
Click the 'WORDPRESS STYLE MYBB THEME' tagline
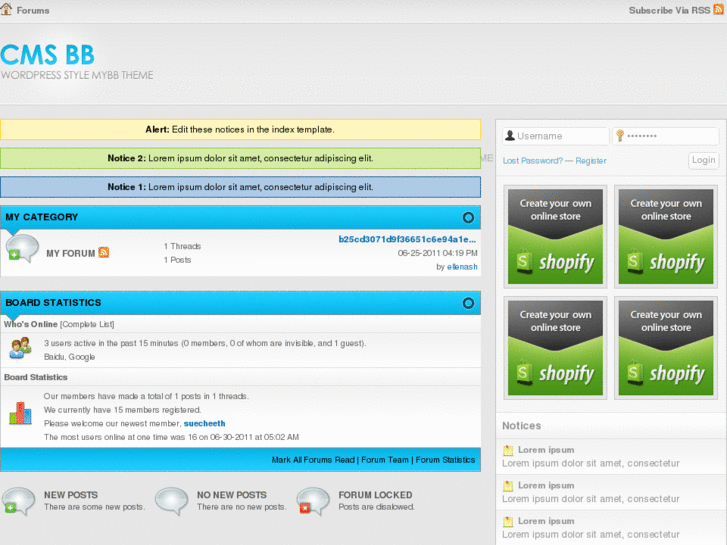point(77,75)
